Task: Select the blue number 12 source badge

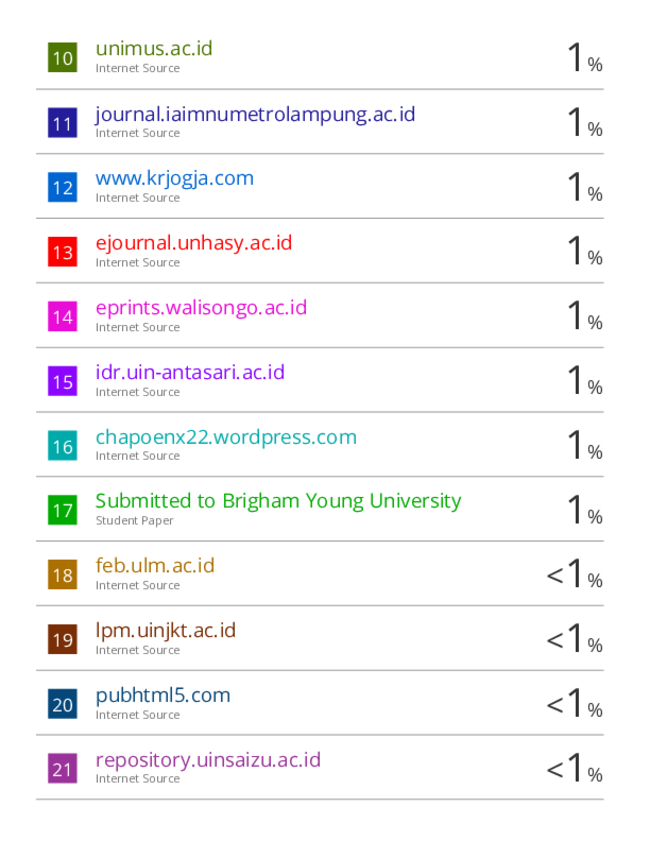Action: 62,187
